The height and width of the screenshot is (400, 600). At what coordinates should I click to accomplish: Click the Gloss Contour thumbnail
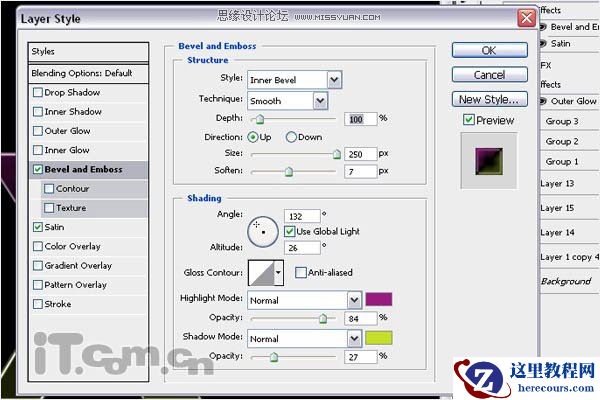click(x=261, y=273)
